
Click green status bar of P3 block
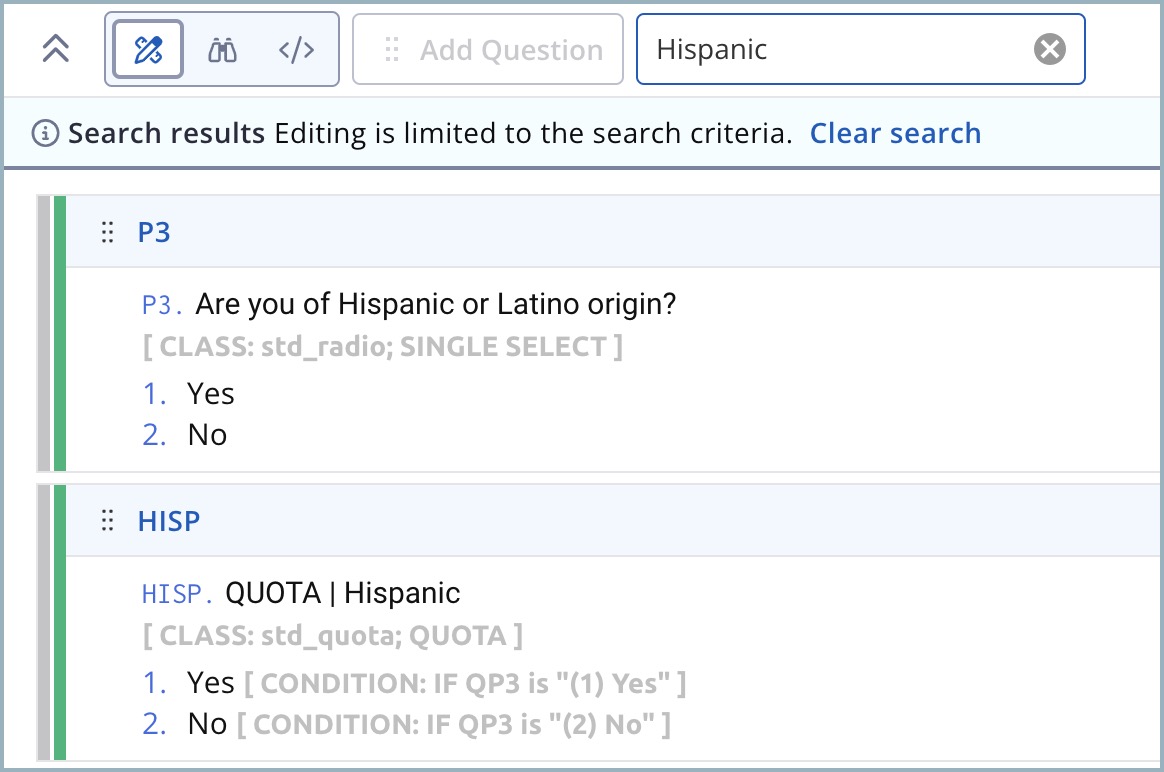click(59, 333)
